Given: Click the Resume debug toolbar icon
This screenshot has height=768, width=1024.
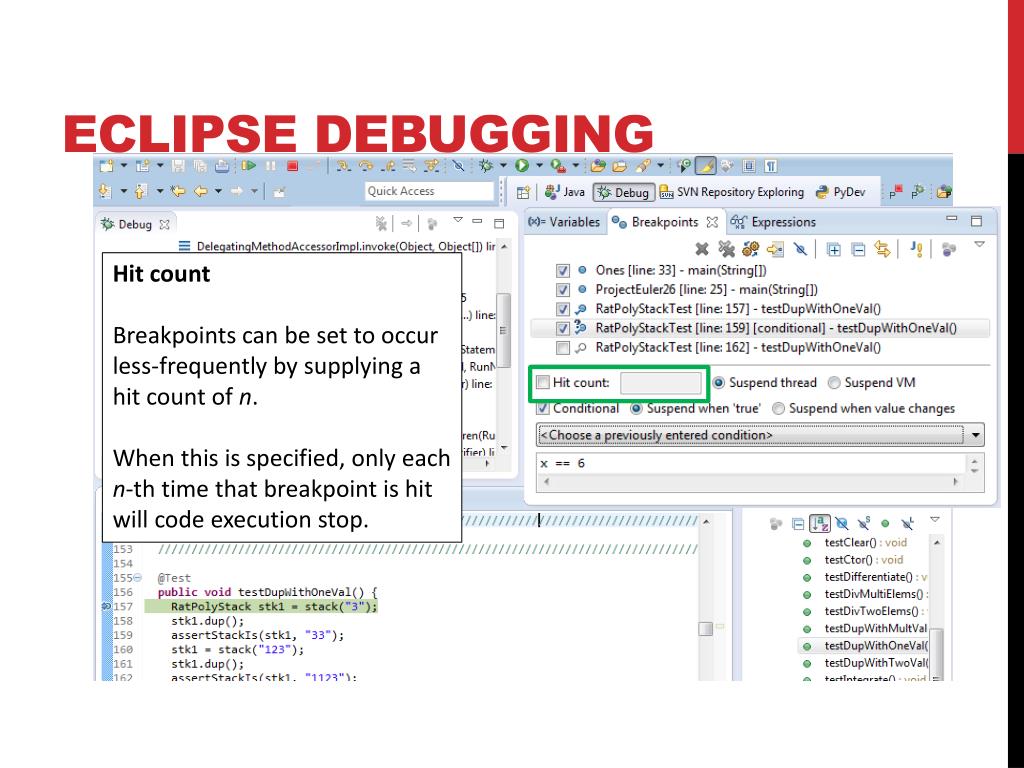Looking at the screenshot, I should click(248, 166).
